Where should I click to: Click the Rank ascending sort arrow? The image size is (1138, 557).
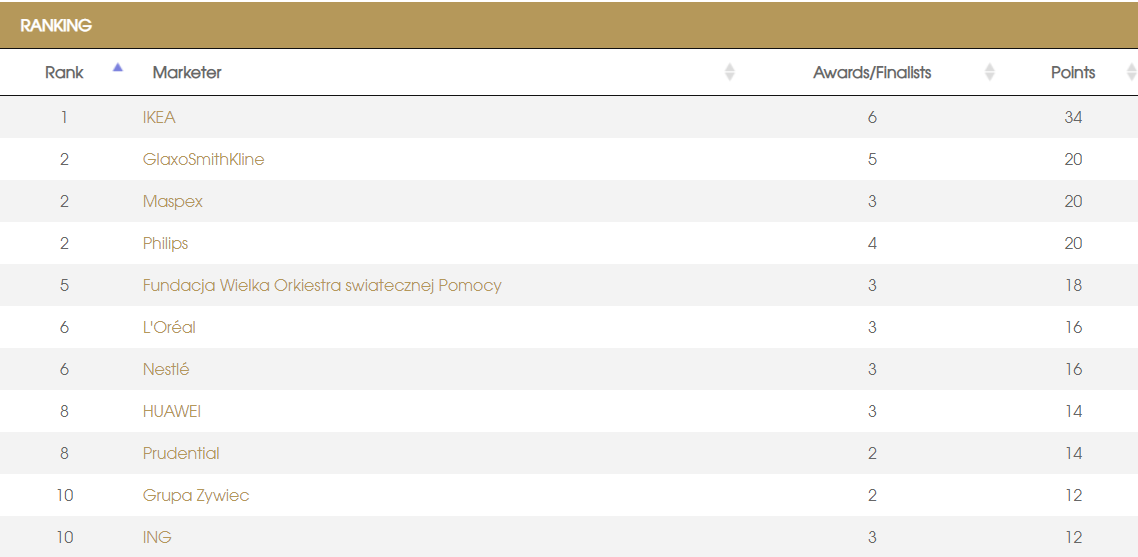click(118, 68)
